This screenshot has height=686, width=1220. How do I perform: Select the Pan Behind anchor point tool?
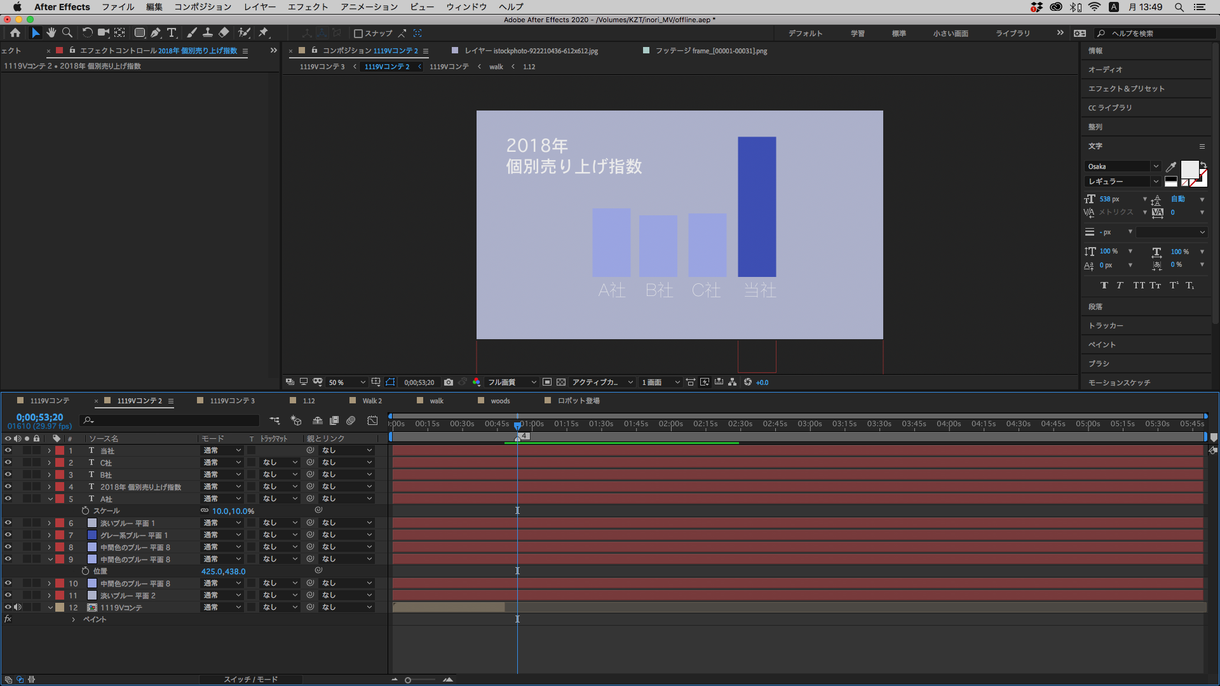(119, 33)
